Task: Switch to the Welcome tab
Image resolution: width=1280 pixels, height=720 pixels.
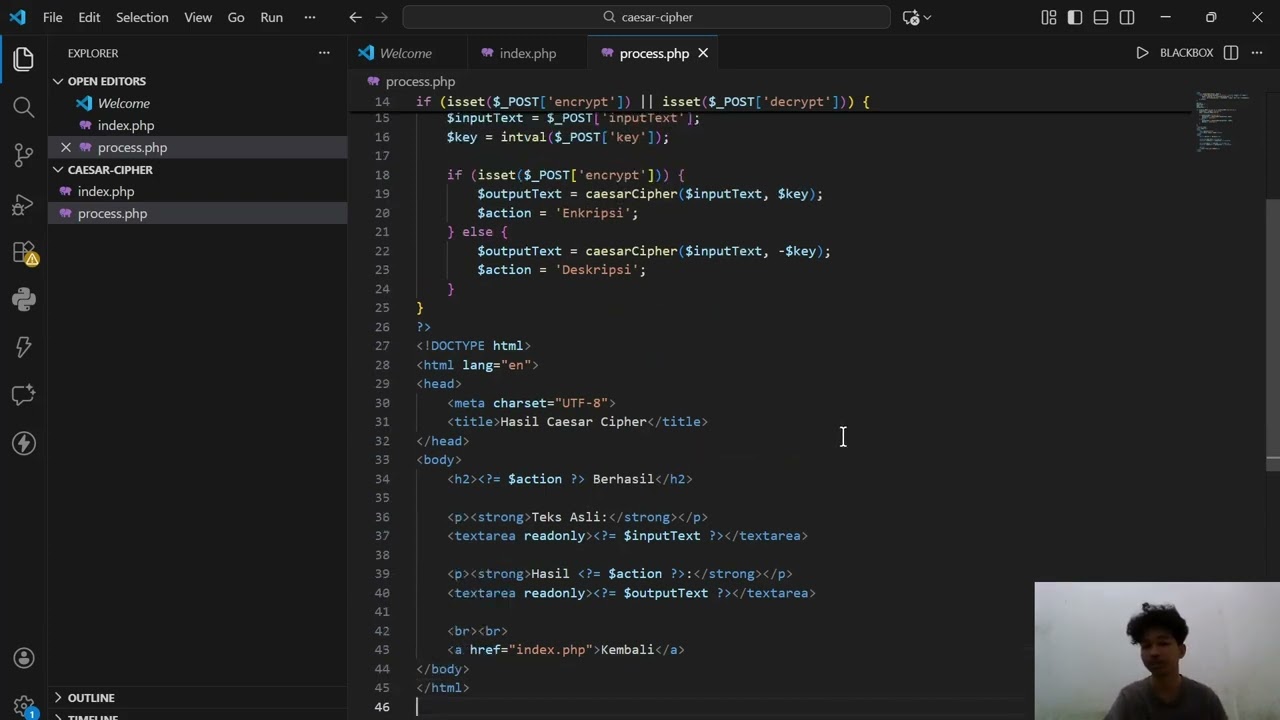Action: tap(405, 53)
